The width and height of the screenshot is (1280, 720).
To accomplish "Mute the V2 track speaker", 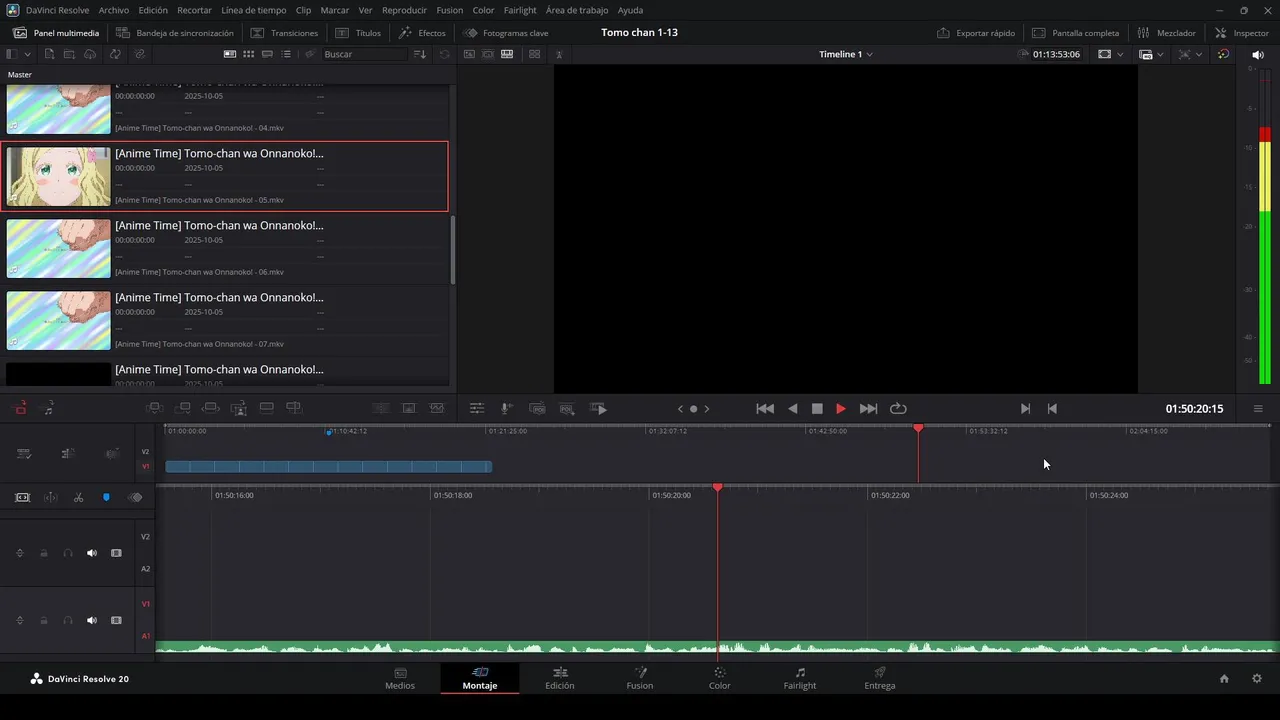I will point(92,553).
